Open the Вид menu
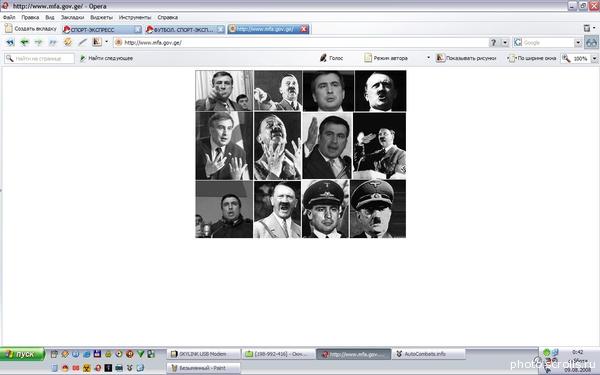Viewport: 600px width, 375px height. [x=50, y=17]
